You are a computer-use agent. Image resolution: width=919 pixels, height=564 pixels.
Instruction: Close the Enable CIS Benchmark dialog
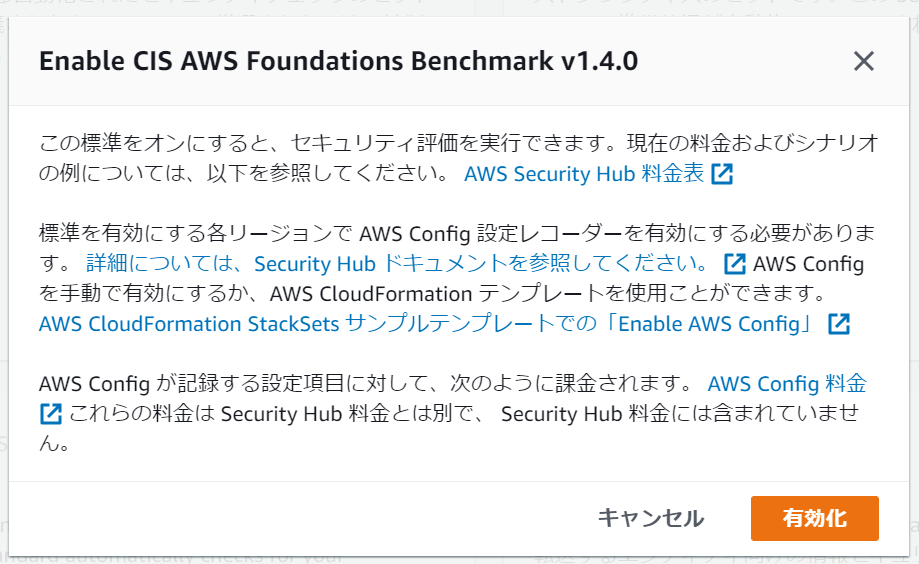click(x=864, y=61)
